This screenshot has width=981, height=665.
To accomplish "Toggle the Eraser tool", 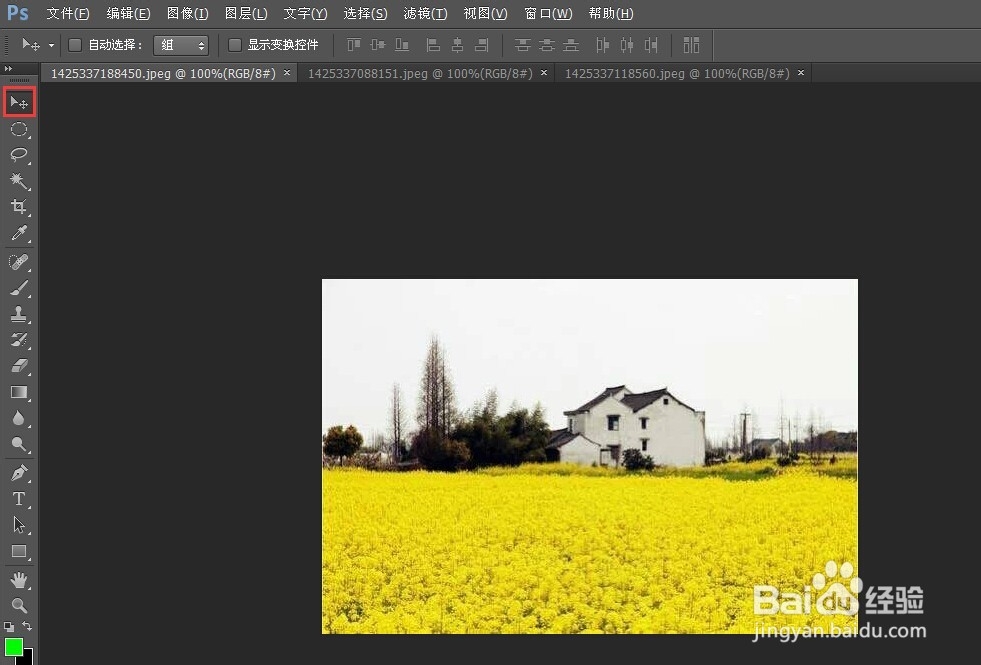I will (x=18, y=366).
